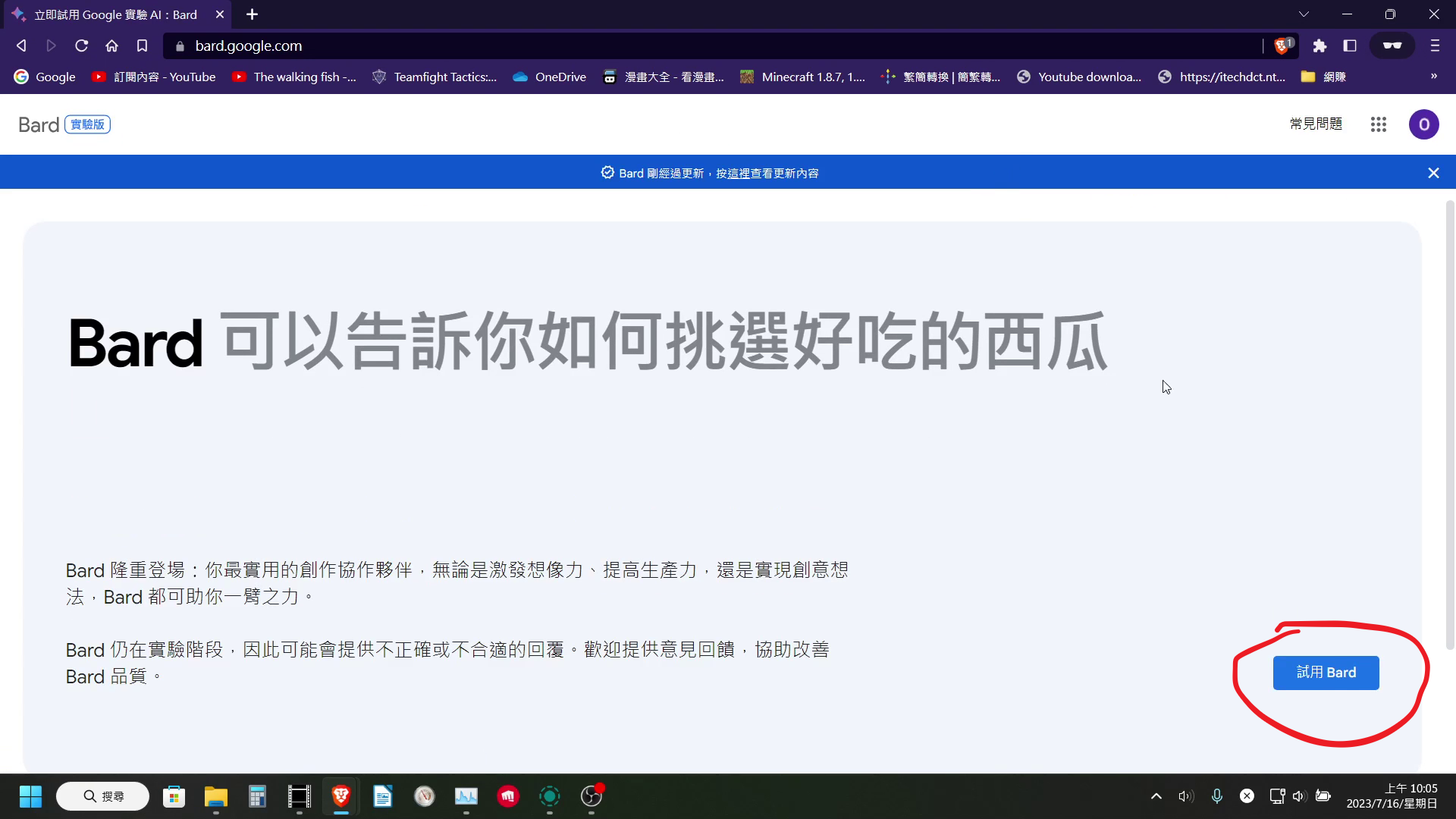Open The walking fish bookmark

tap(294, 77)
